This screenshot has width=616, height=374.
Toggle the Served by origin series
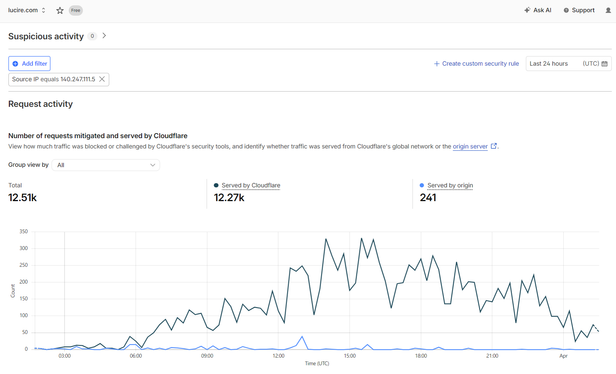coord(450,185)
